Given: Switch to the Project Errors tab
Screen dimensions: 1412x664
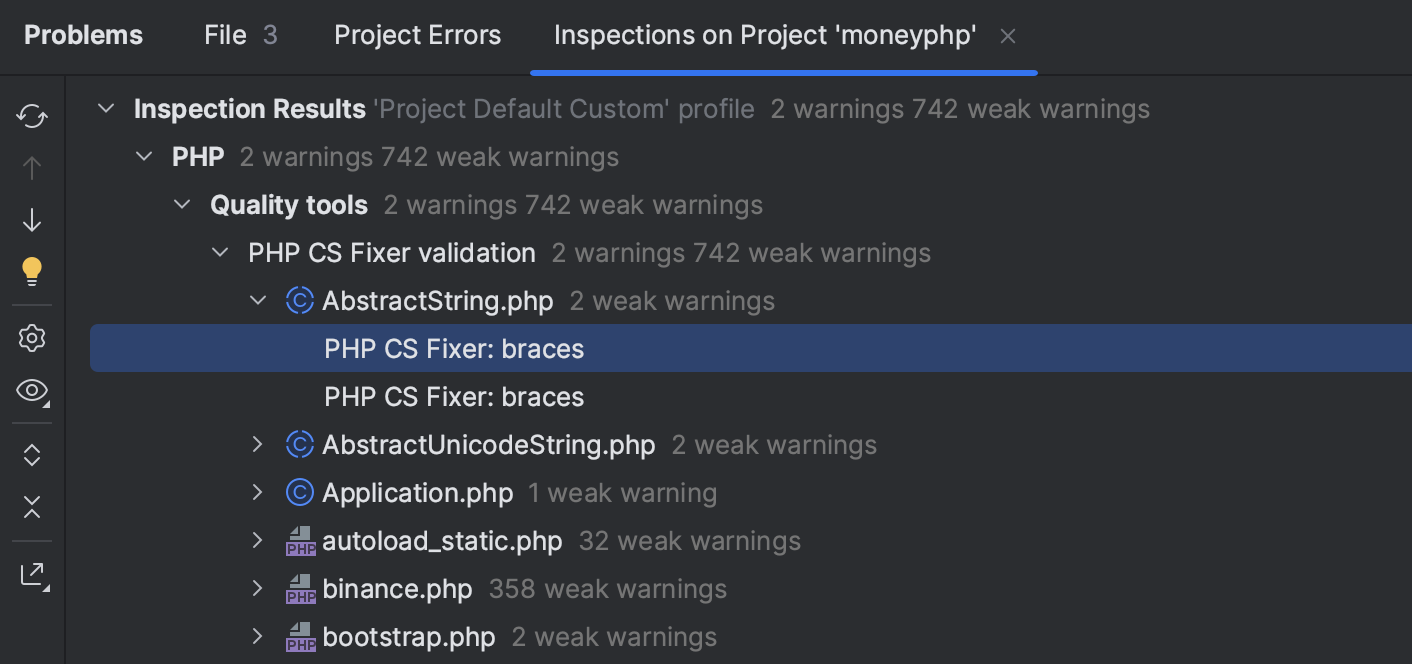Looking at the screenshot, I should [x=417, y=35].
